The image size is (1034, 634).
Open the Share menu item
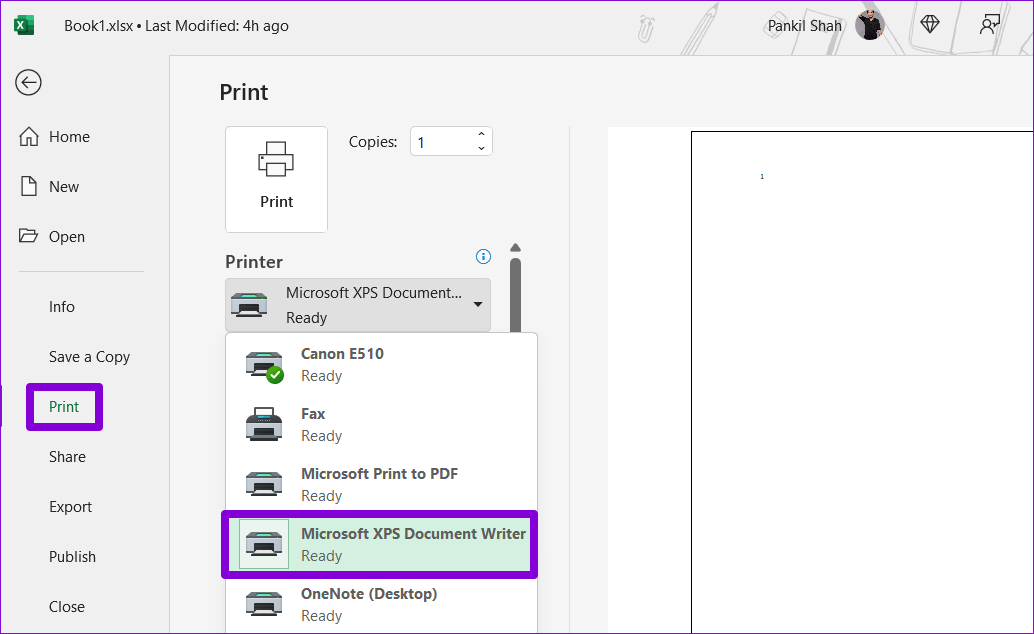67,457
